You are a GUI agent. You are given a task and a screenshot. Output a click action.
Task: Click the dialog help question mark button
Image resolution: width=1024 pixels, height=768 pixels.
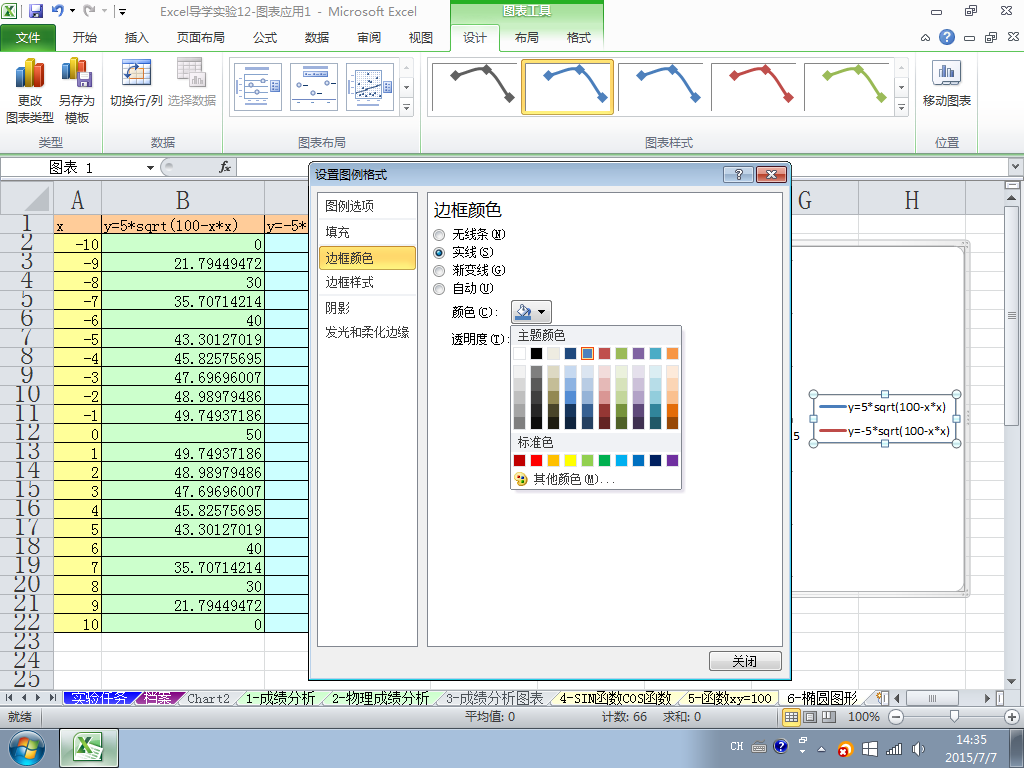click(x=739, y=174)
